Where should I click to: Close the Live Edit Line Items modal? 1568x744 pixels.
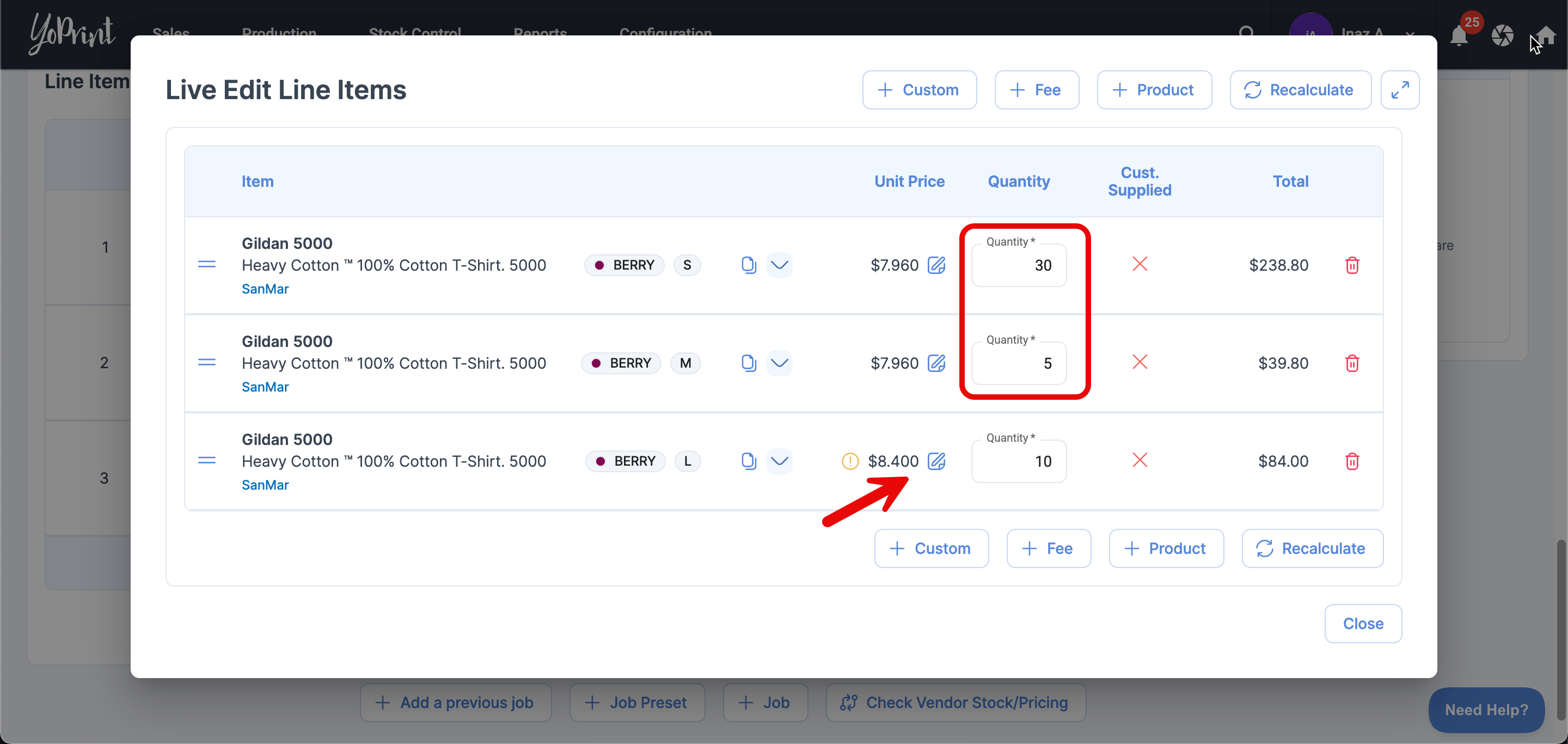tap(1363, 624)
